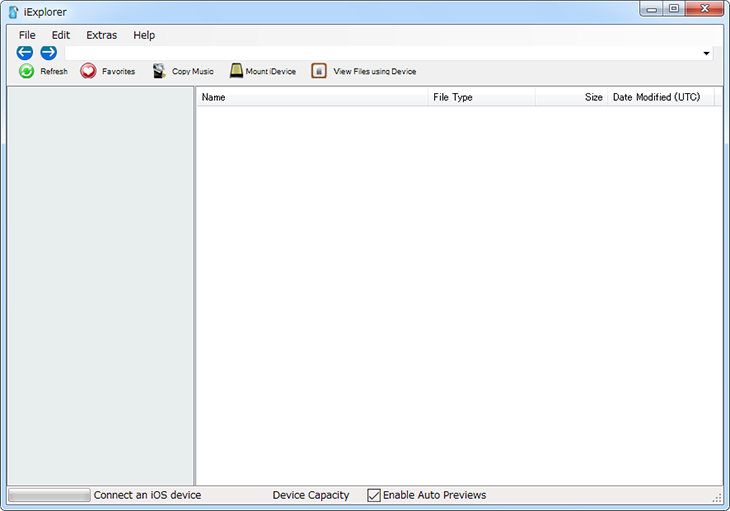Sort by the Size column header
The image size is (730, 511).
(x=571, y=97)
